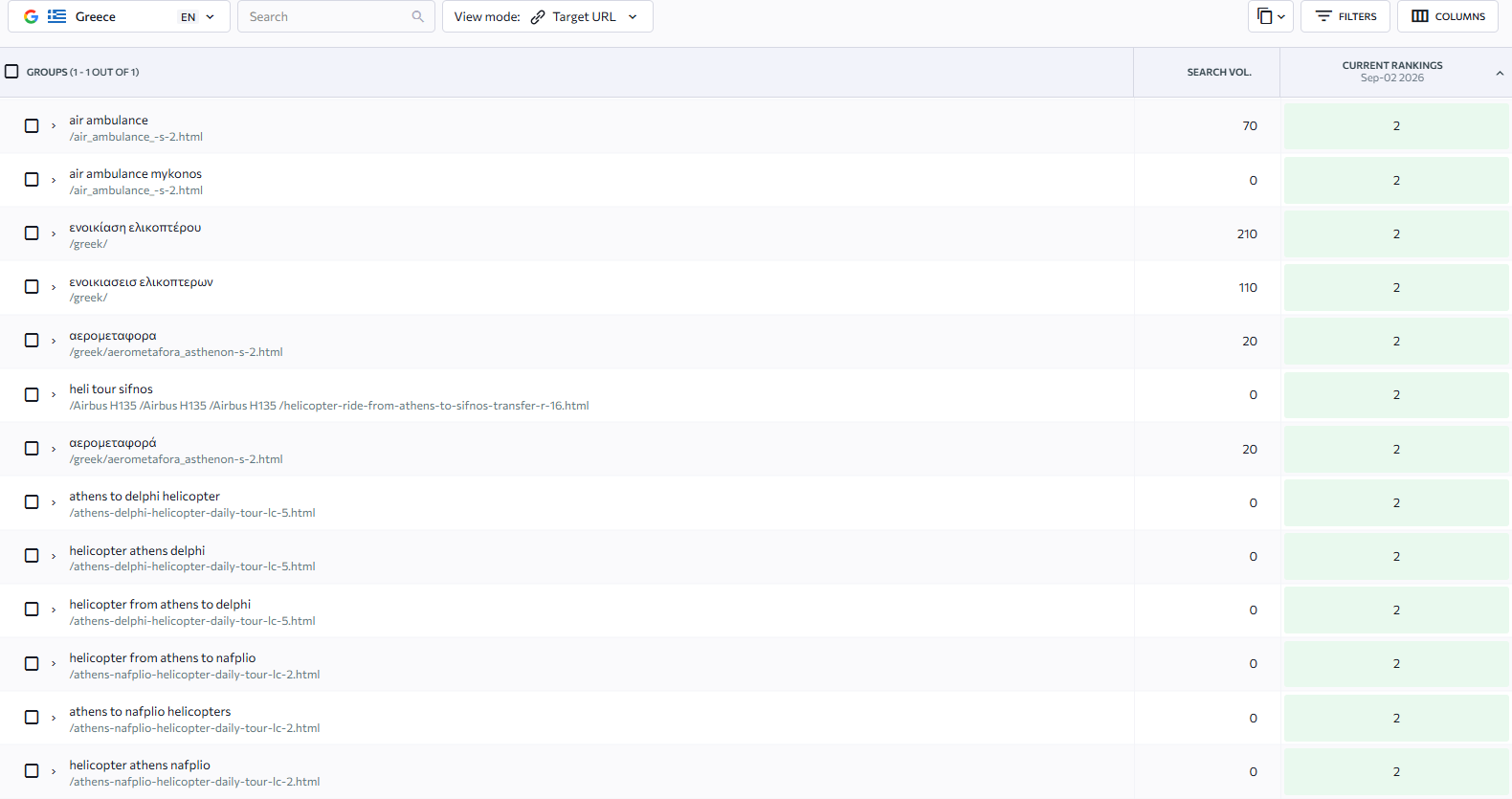Click the search magnifier icon

[x=417, y=16]
